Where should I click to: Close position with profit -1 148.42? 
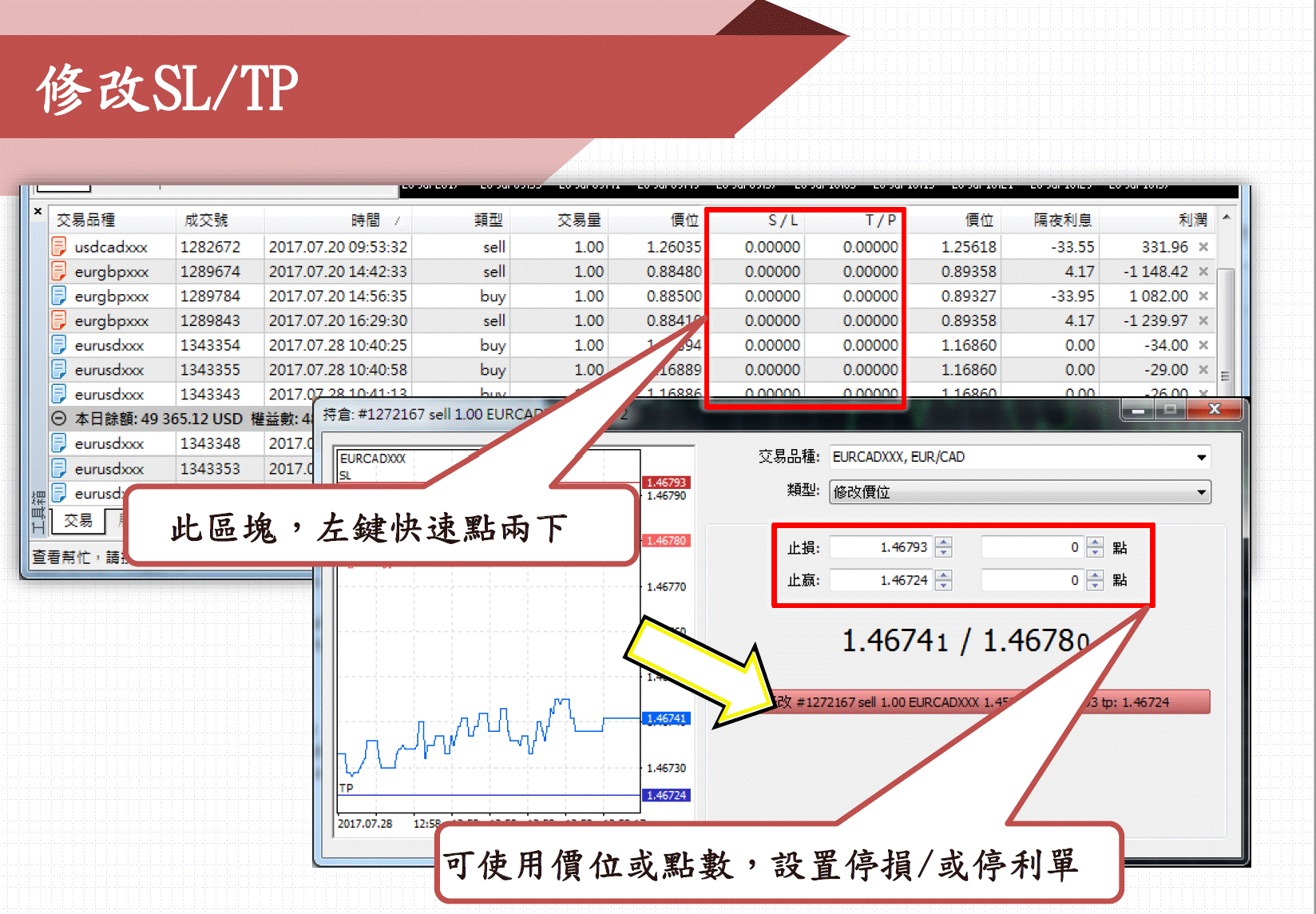[1203, 272]
